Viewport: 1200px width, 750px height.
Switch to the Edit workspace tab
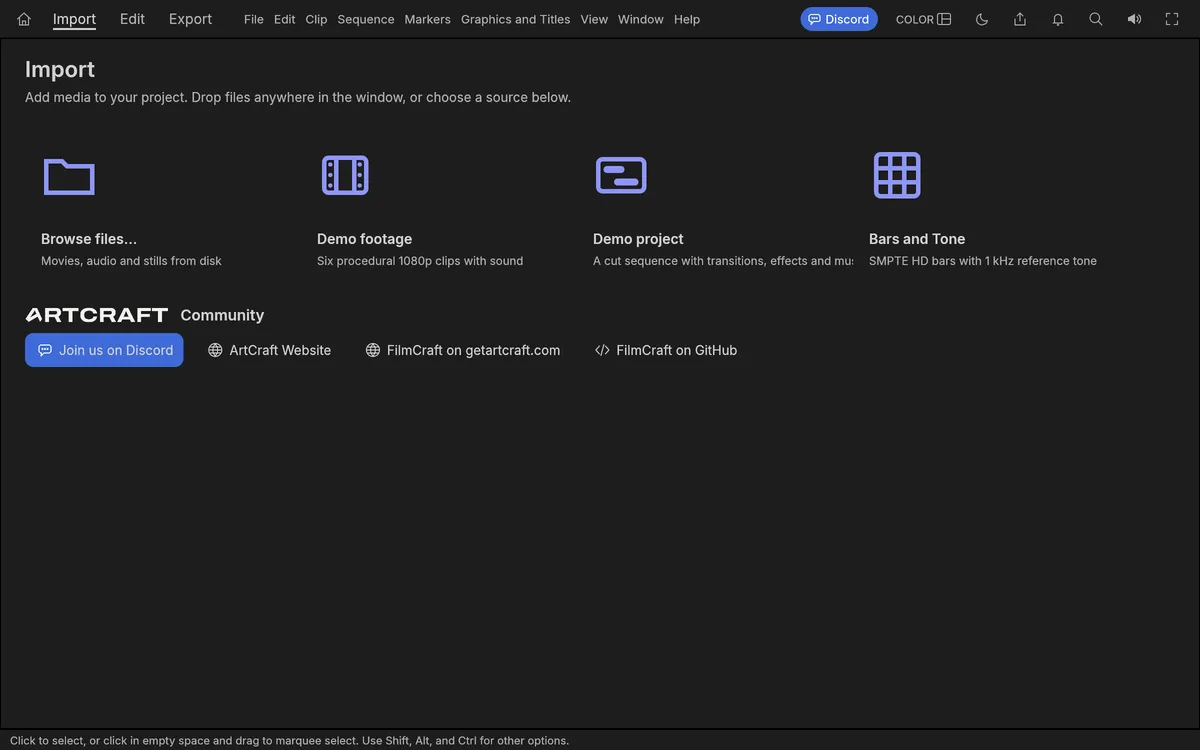[132, 19]
